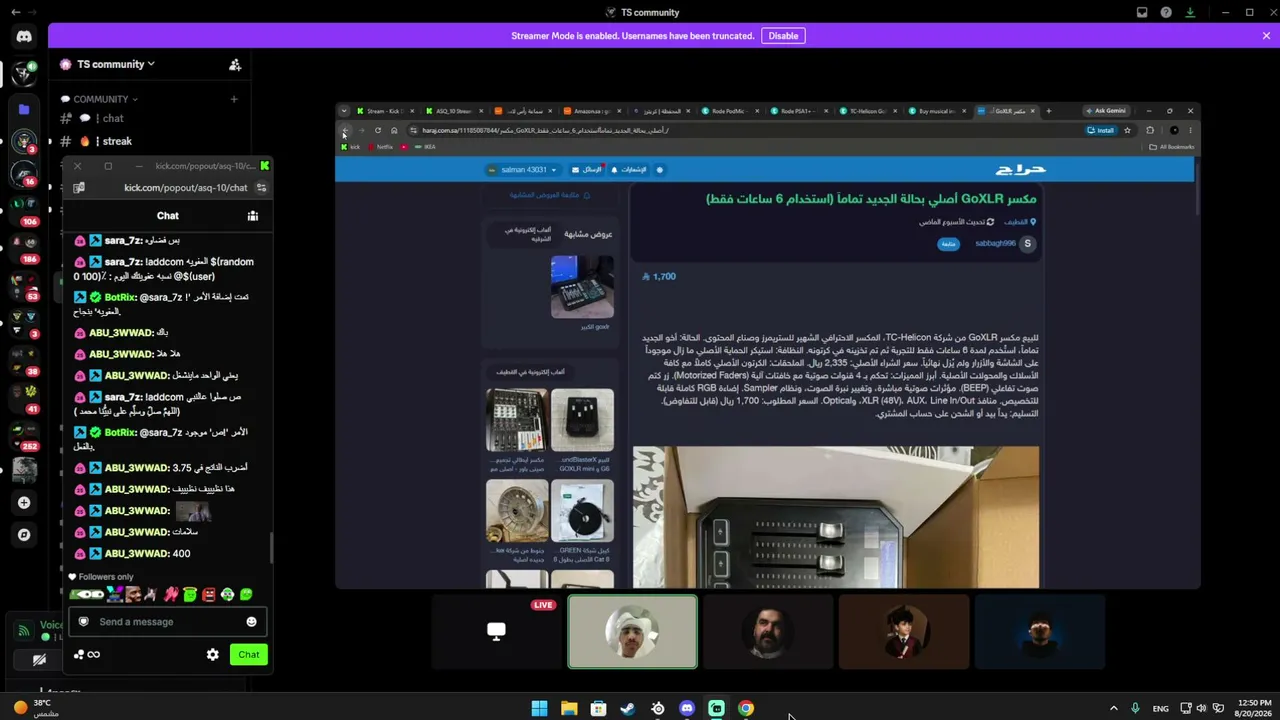Open the All Bookmarks folder

point(1172,147)
